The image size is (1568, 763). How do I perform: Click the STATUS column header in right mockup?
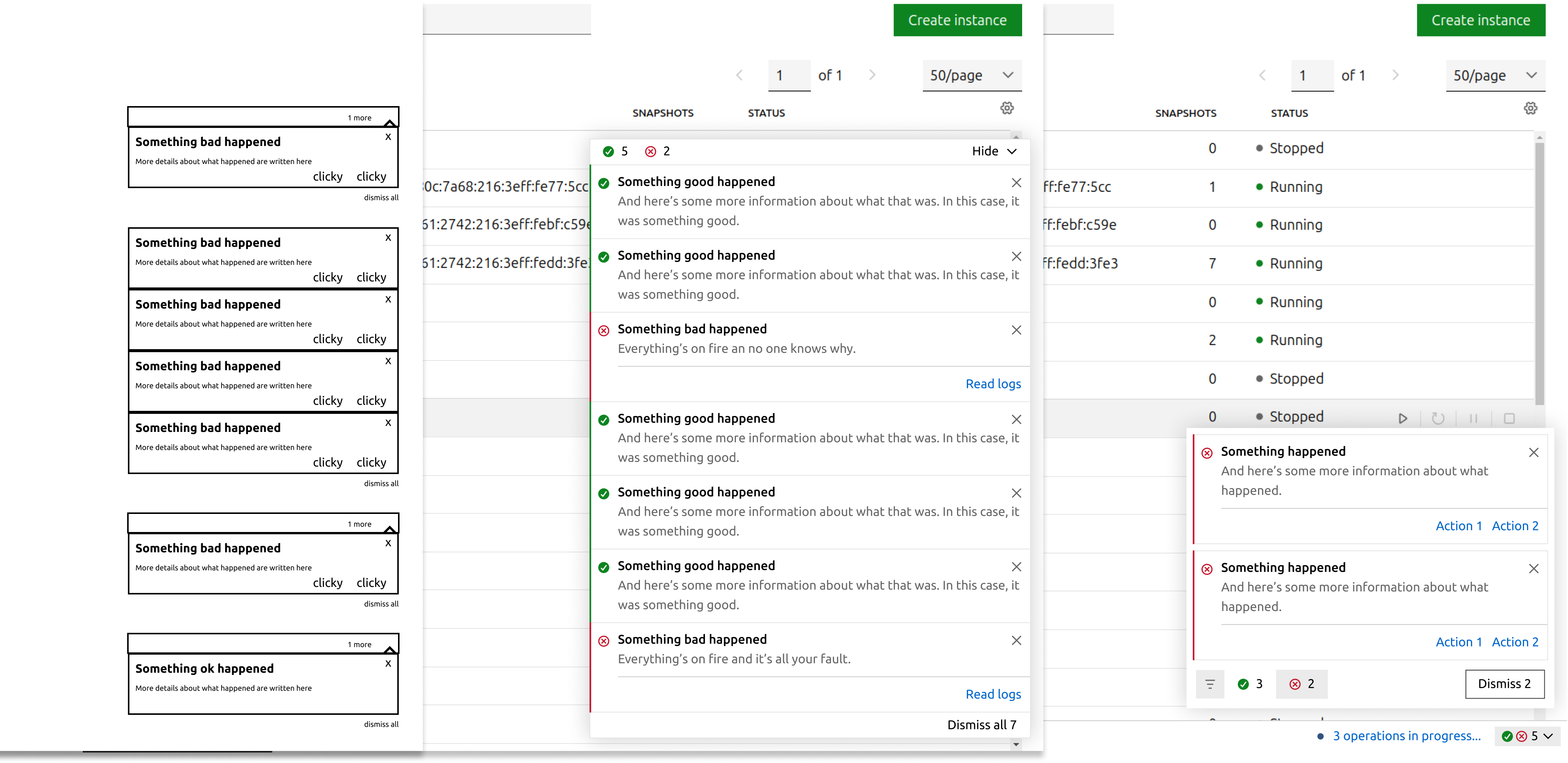(1289, 113)
